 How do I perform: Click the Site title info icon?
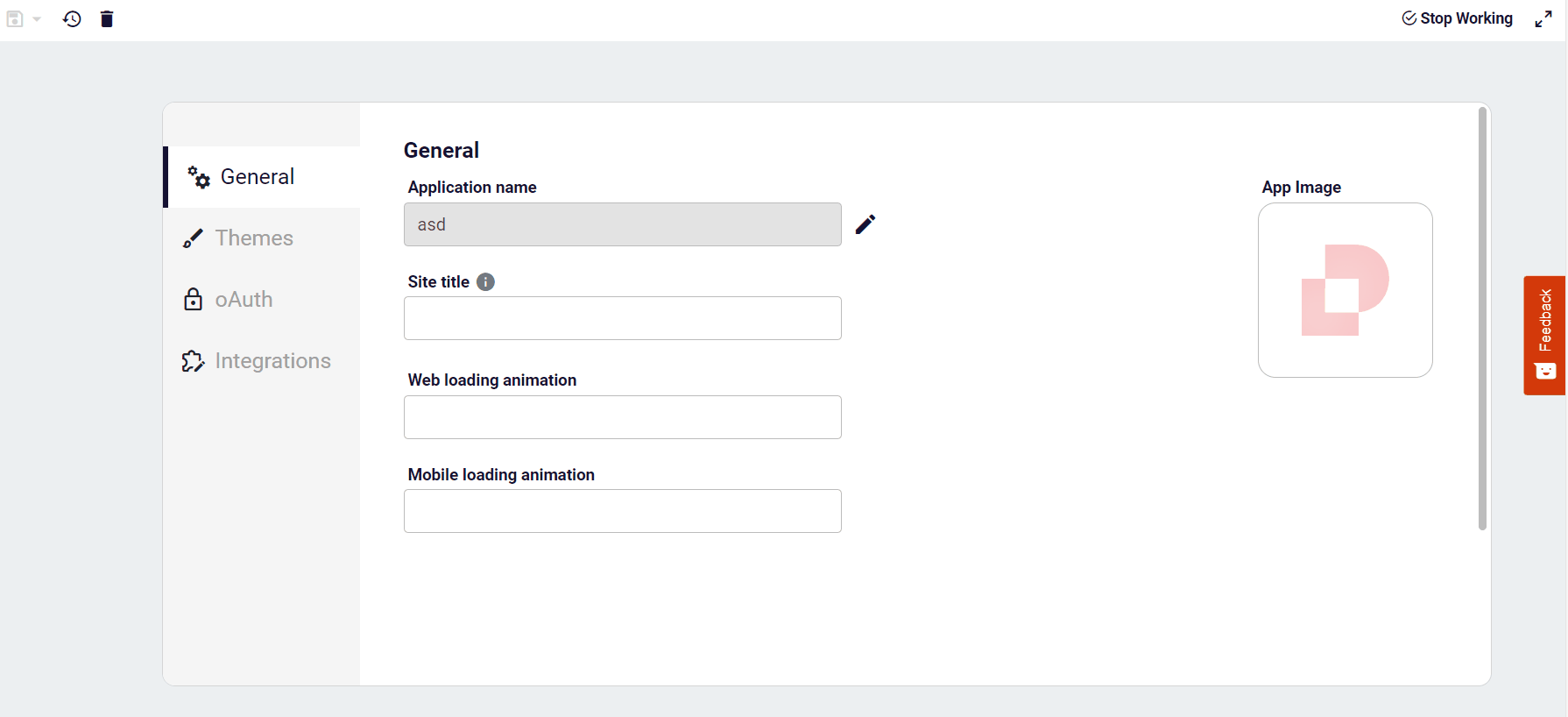pos(485,281)
